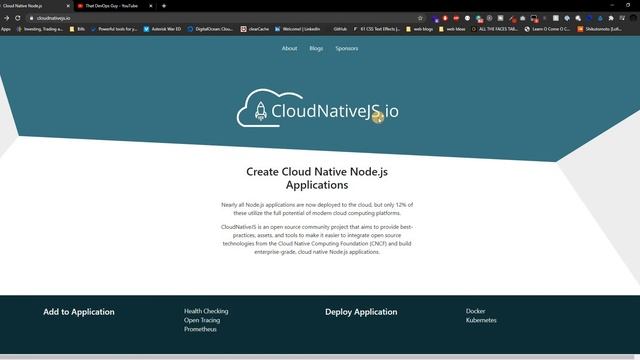Image resolution: width=640 pixels, height=360 pixels.
Task: Open the Prometheus link
Action: pyautogui.click(x=200, y=329)
